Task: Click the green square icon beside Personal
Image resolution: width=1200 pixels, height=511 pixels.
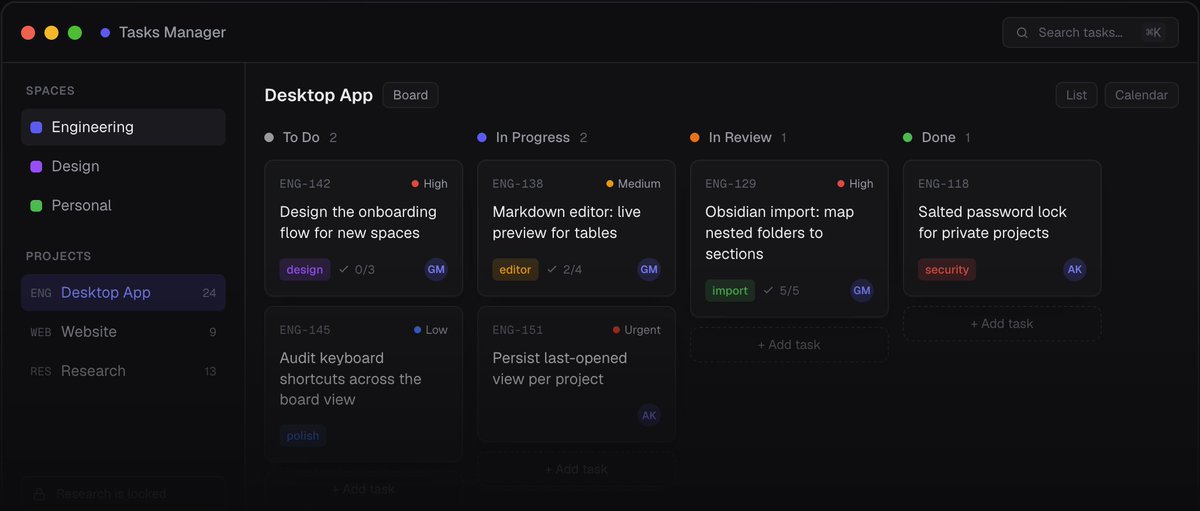Action: click(x=36, y=205)
